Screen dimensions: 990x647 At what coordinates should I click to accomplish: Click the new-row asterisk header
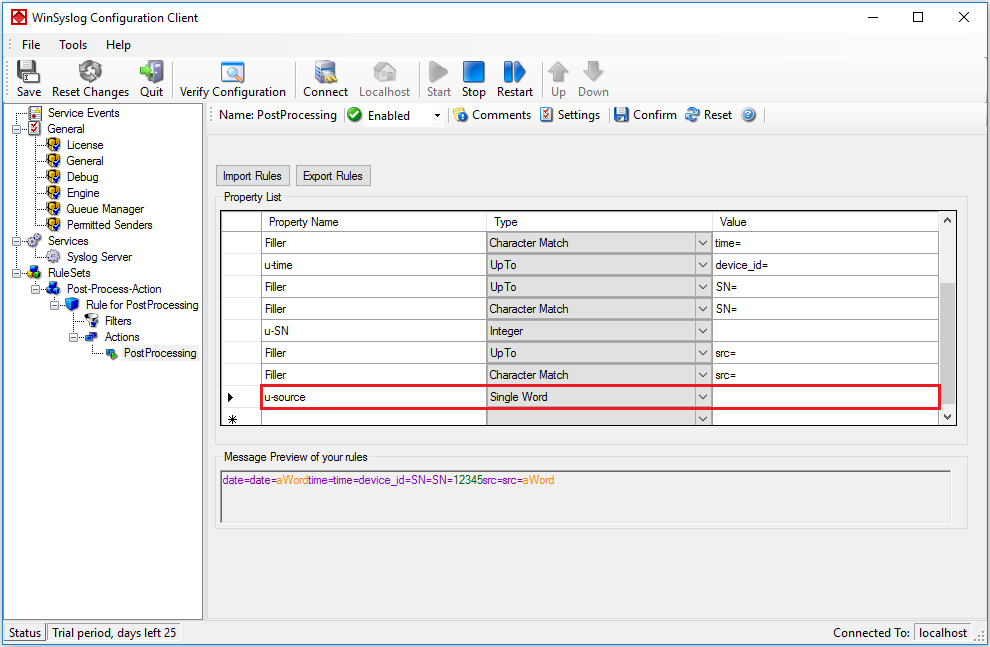[241, 418]
